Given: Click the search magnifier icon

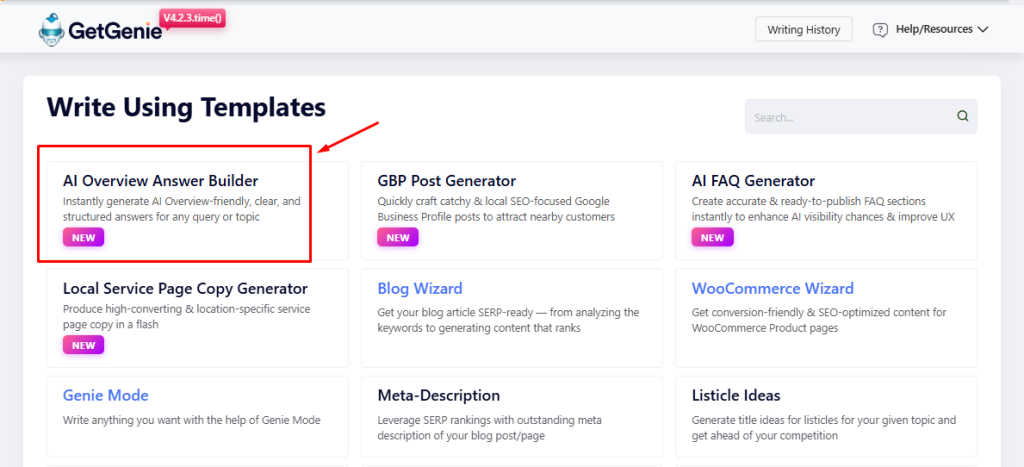Looking at the screenshot, I should (x=963, y=116).
